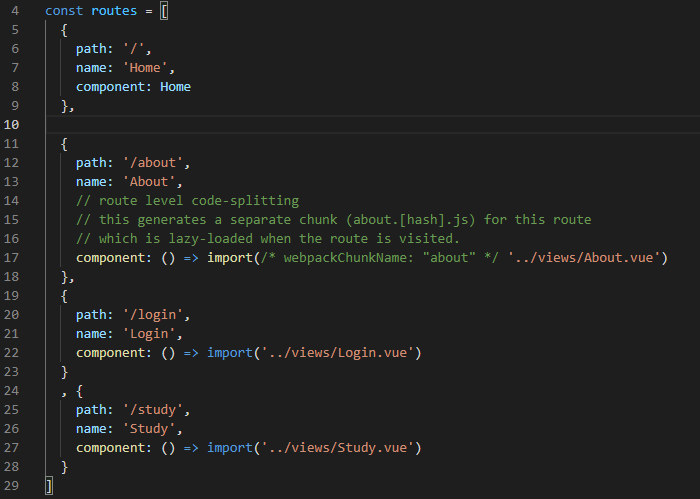Viewport: 700px width, 499px height.
Task: Click the import keyword on line 22
Action: coord(230,353)
